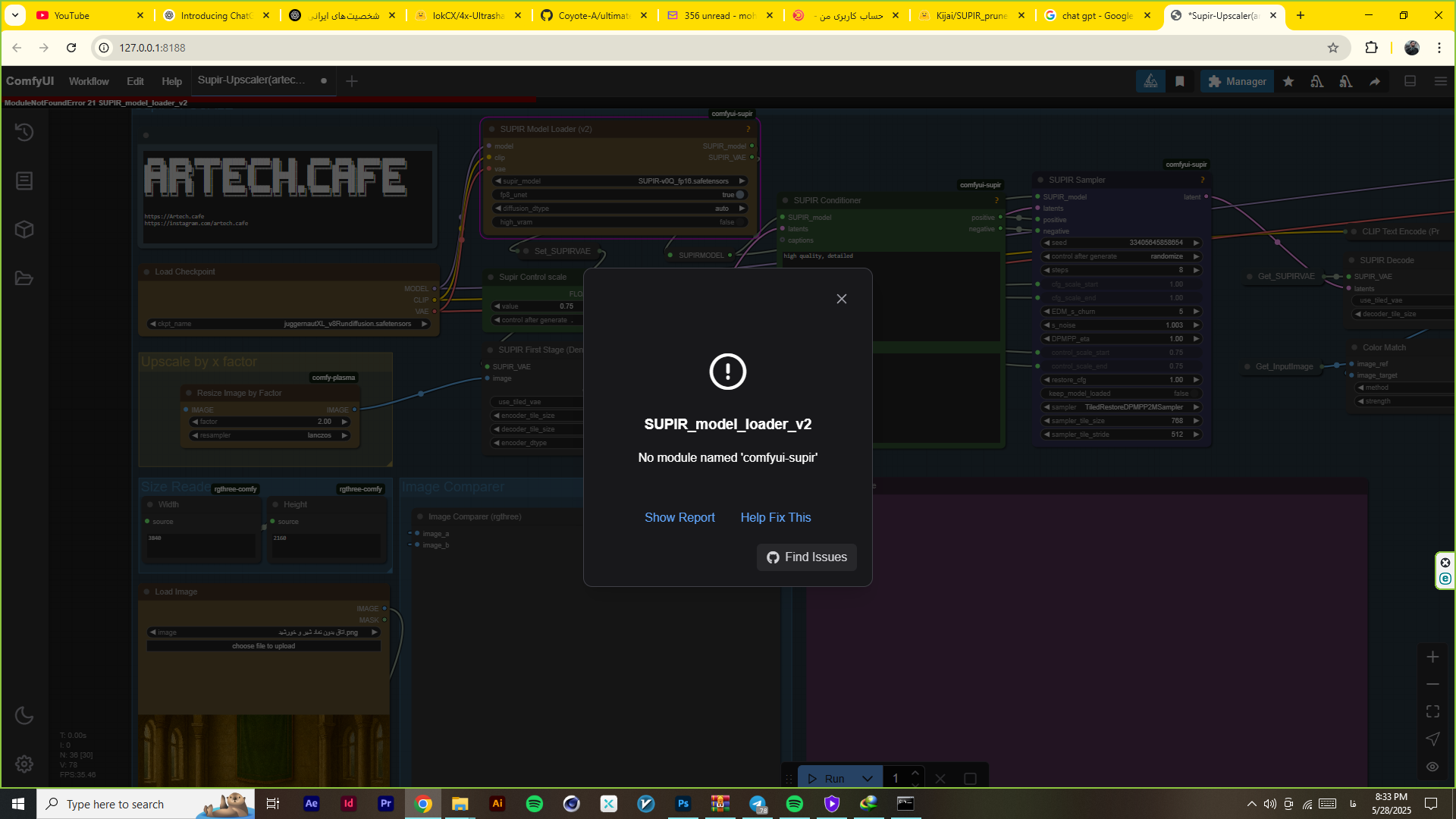
Task: Click the Show Report link
Action: (x=679, y=517)
